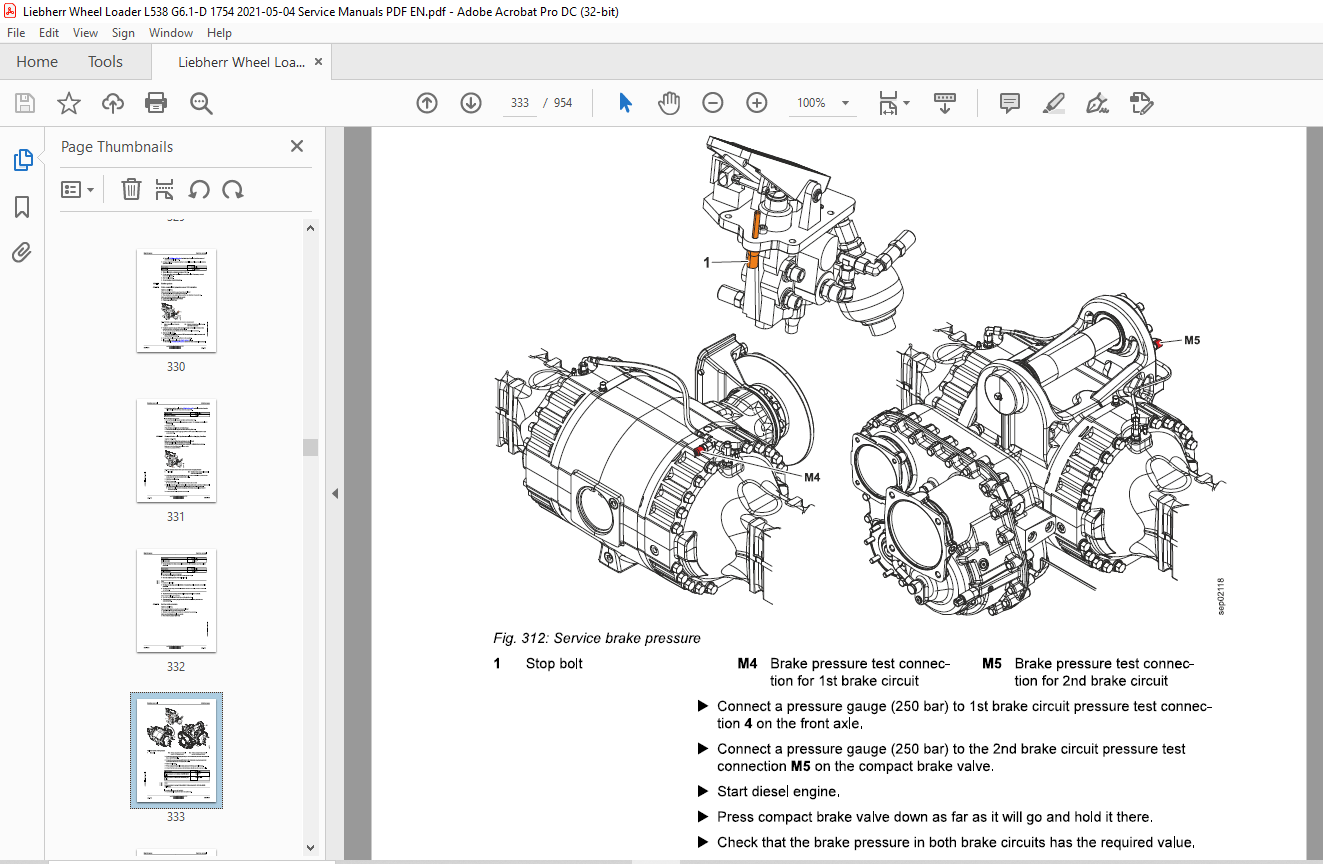Close the Page Thumbnails panel

point(297,146)
